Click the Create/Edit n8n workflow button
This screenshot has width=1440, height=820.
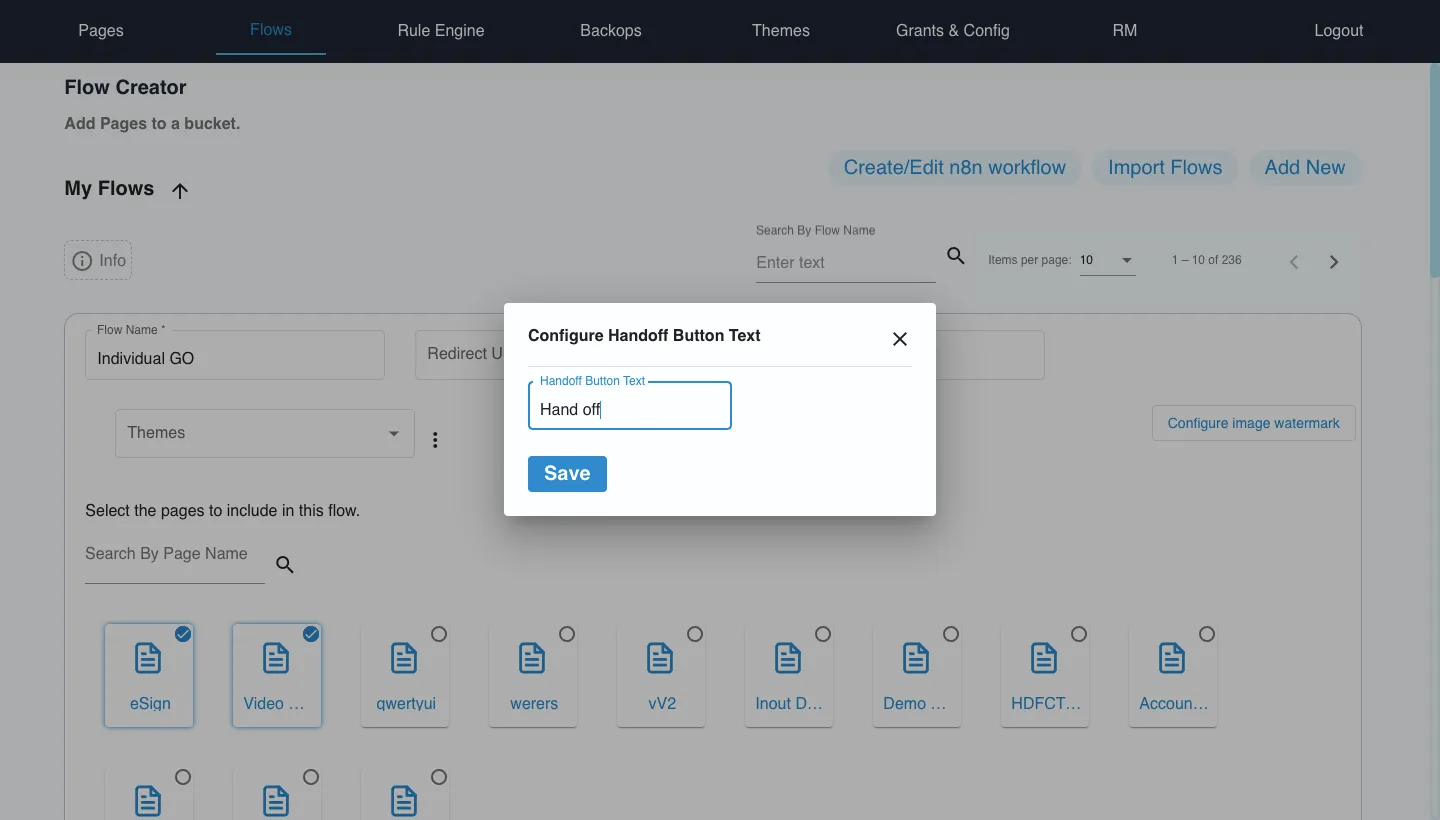coord(955,168)
